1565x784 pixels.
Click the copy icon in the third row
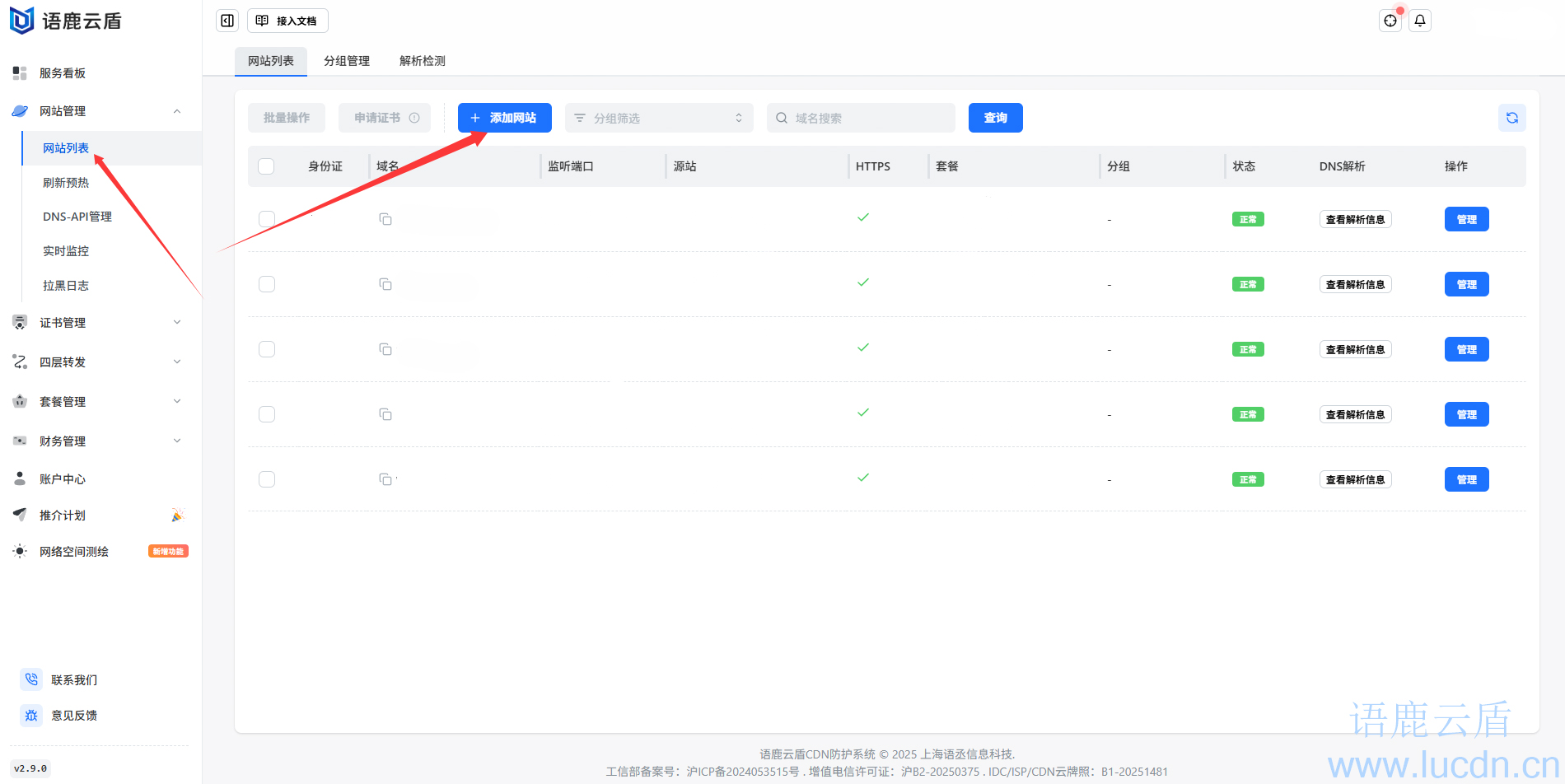385,349
